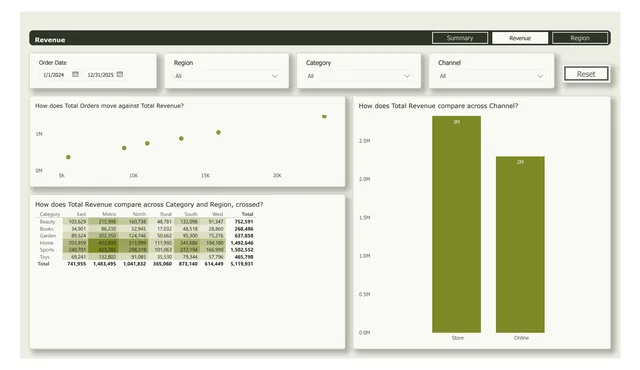Select the Beauty row label
This screenshot has width=640, height=370.
pyautogui.click(x=47, y=222)
